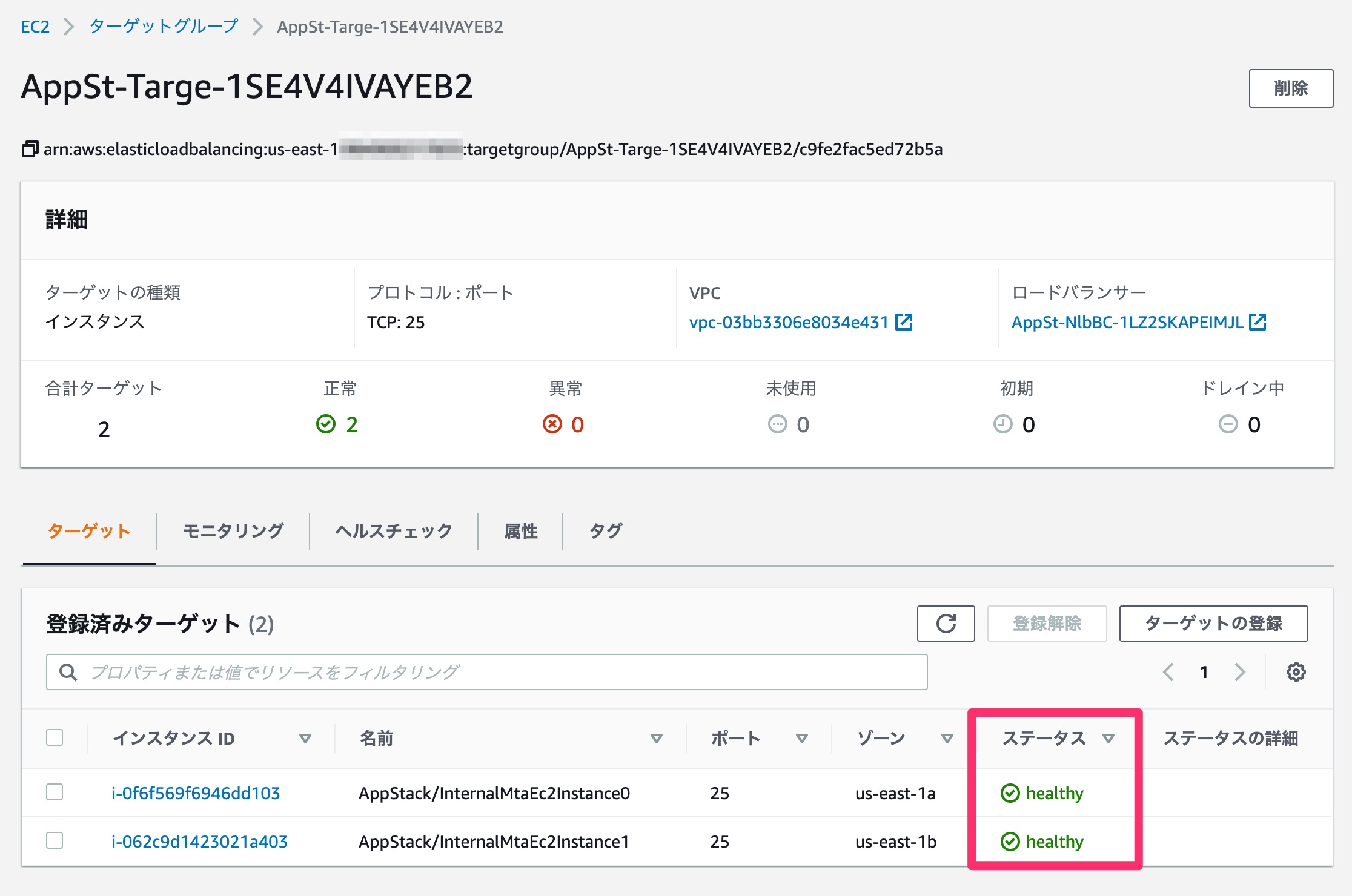The width and height of the screenshot is (1352, 896).
Task: Click inside the target filter input field
Action: coord(424,671)
